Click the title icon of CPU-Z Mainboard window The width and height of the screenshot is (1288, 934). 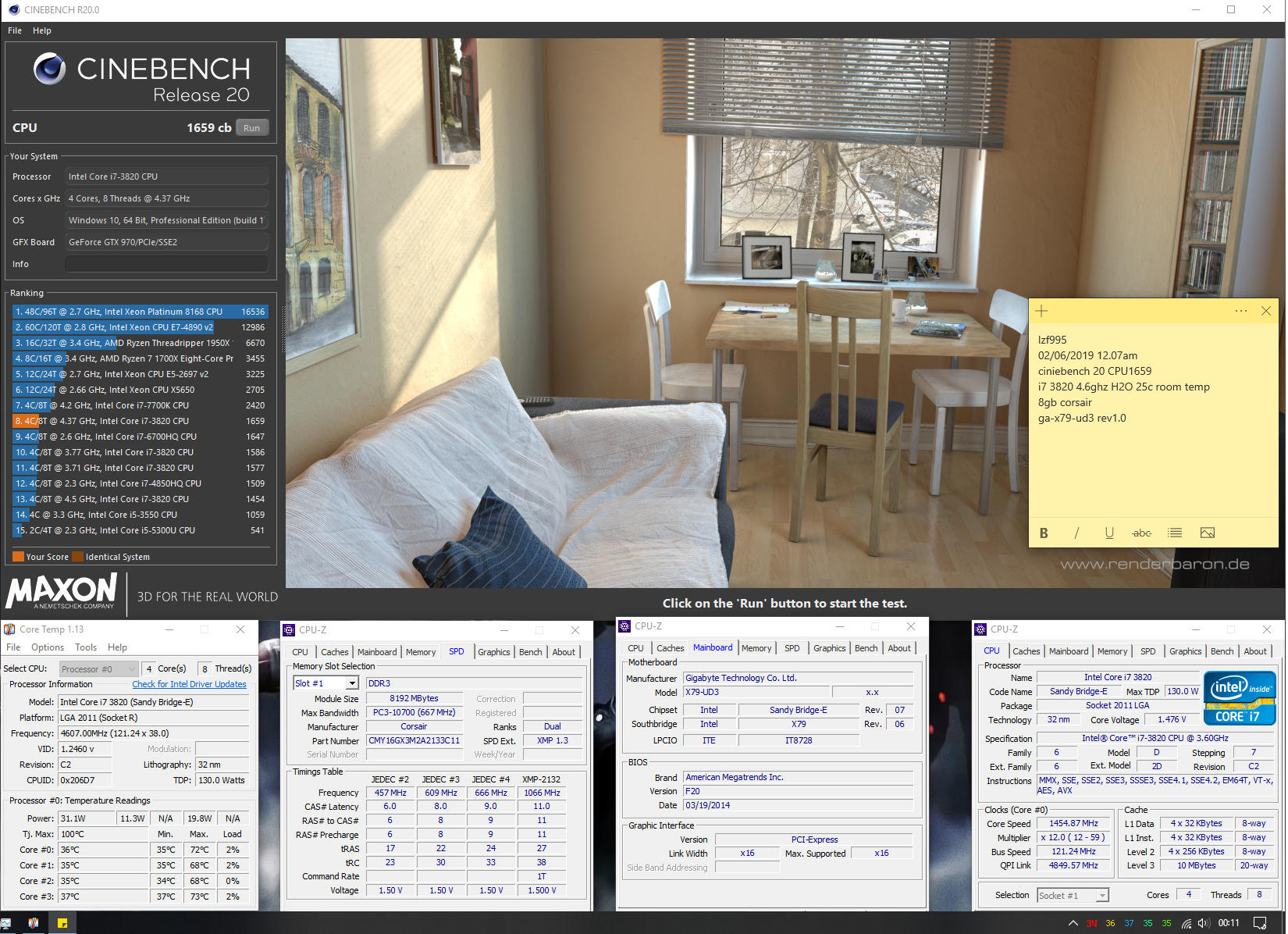pyautogui.click(x=624, y=626)
